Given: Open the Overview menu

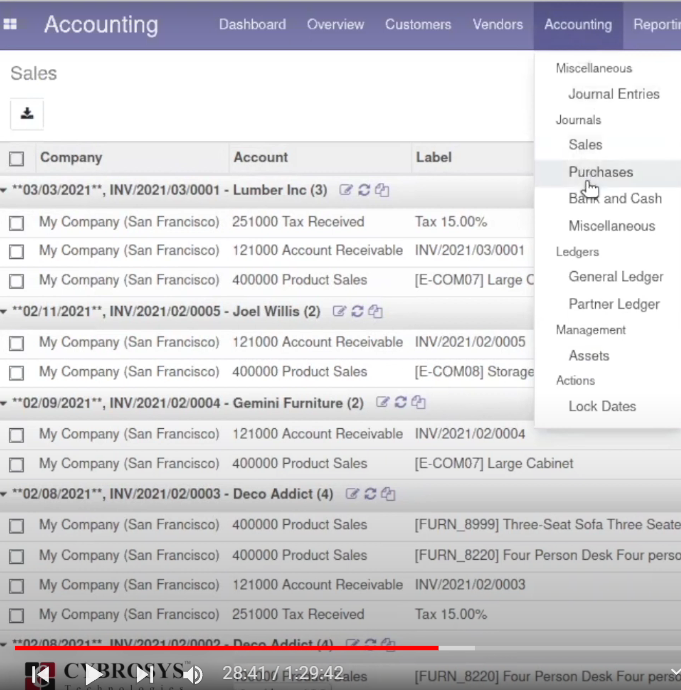Looking at the screenshot, I should tap(336, 24).
